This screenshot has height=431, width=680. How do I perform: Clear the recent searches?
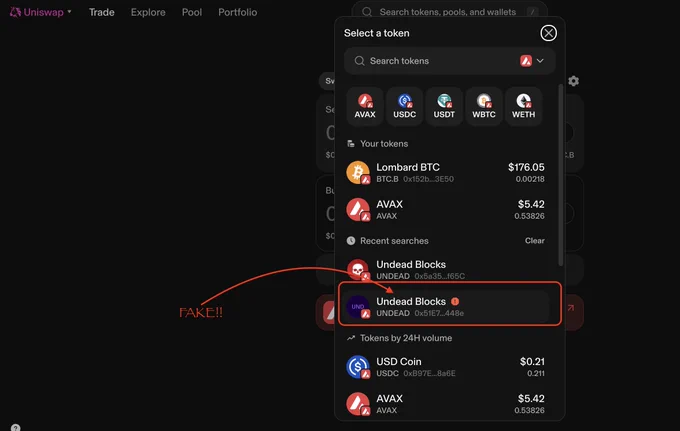[534, 241]
